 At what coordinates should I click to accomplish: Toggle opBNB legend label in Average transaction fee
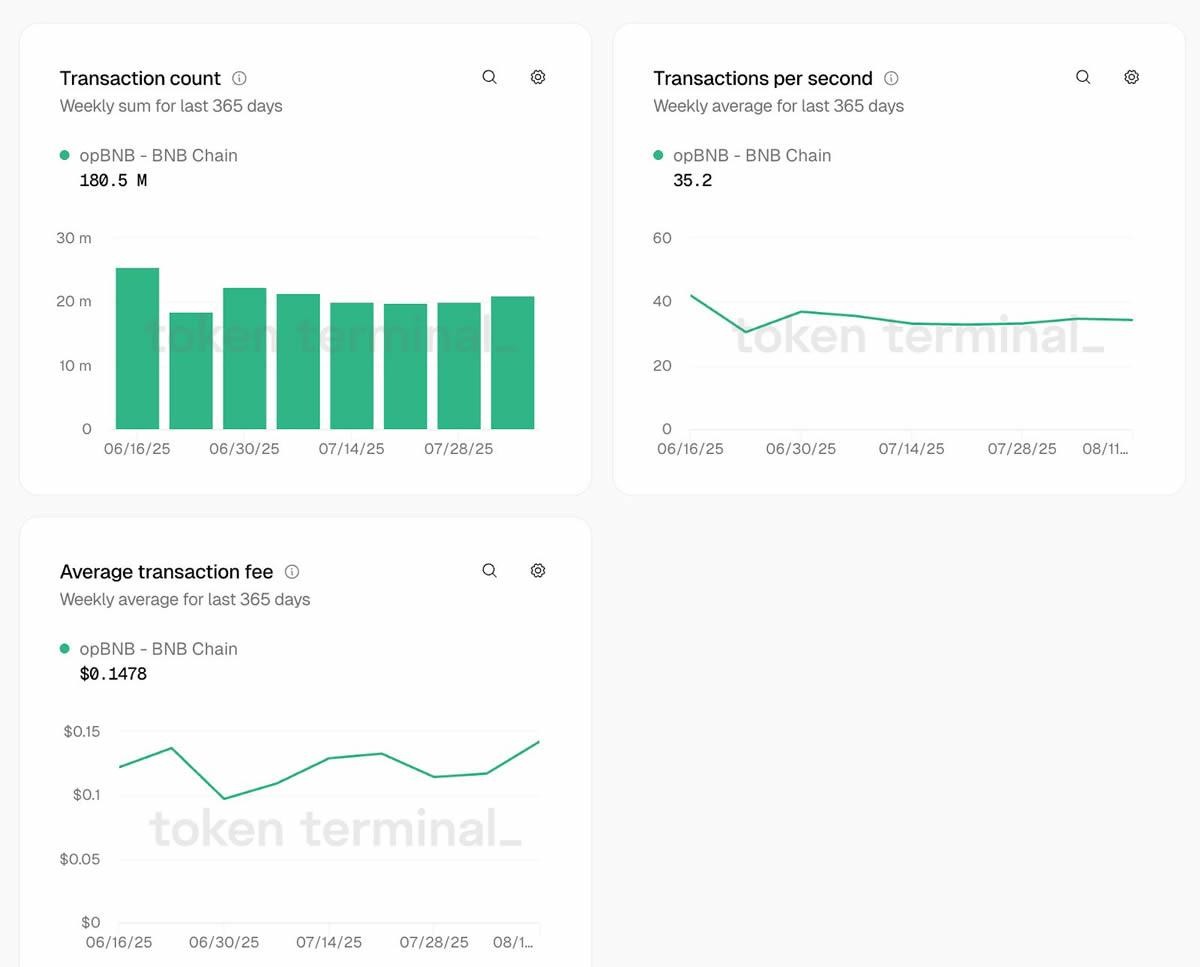[158, 649]
